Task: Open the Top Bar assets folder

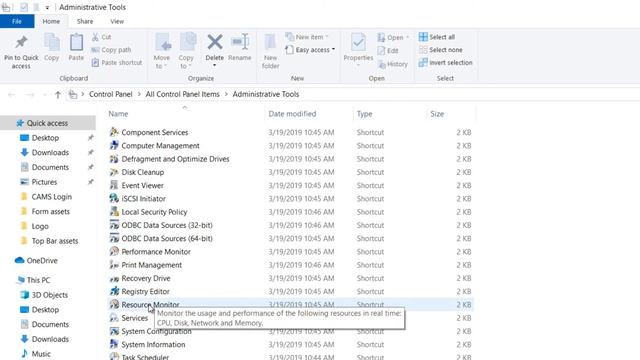Action: pyautogui.click(x=55, y=241)
